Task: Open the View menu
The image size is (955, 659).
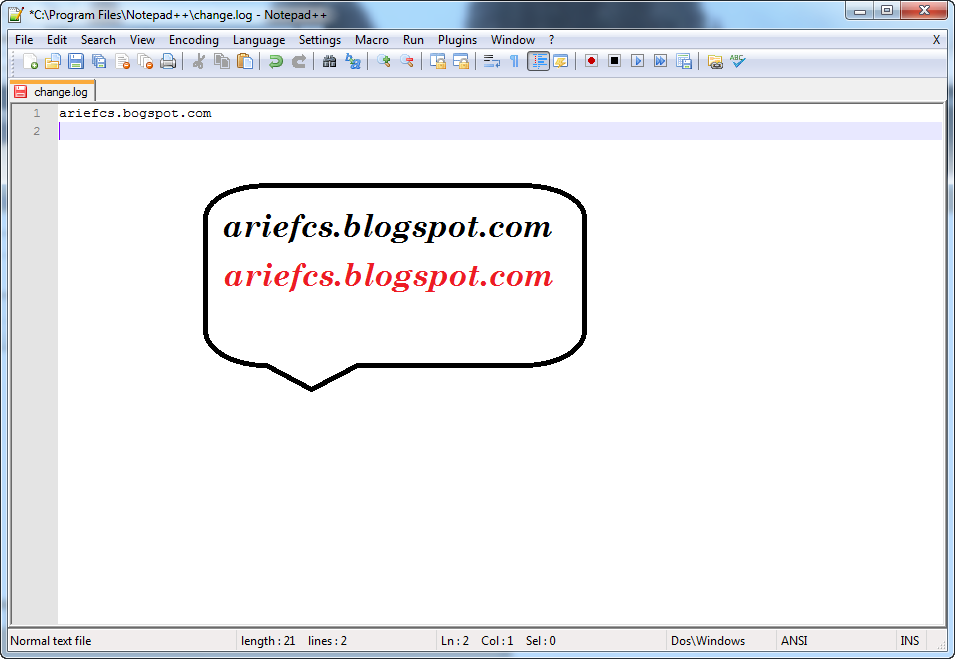Action: [x=142, y=40]
